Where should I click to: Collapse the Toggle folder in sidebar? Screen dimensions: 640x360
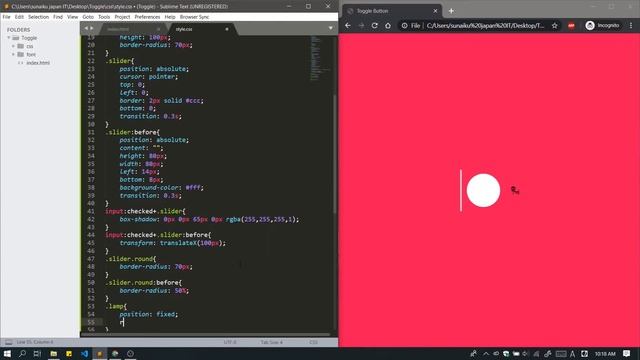point(9,38)
